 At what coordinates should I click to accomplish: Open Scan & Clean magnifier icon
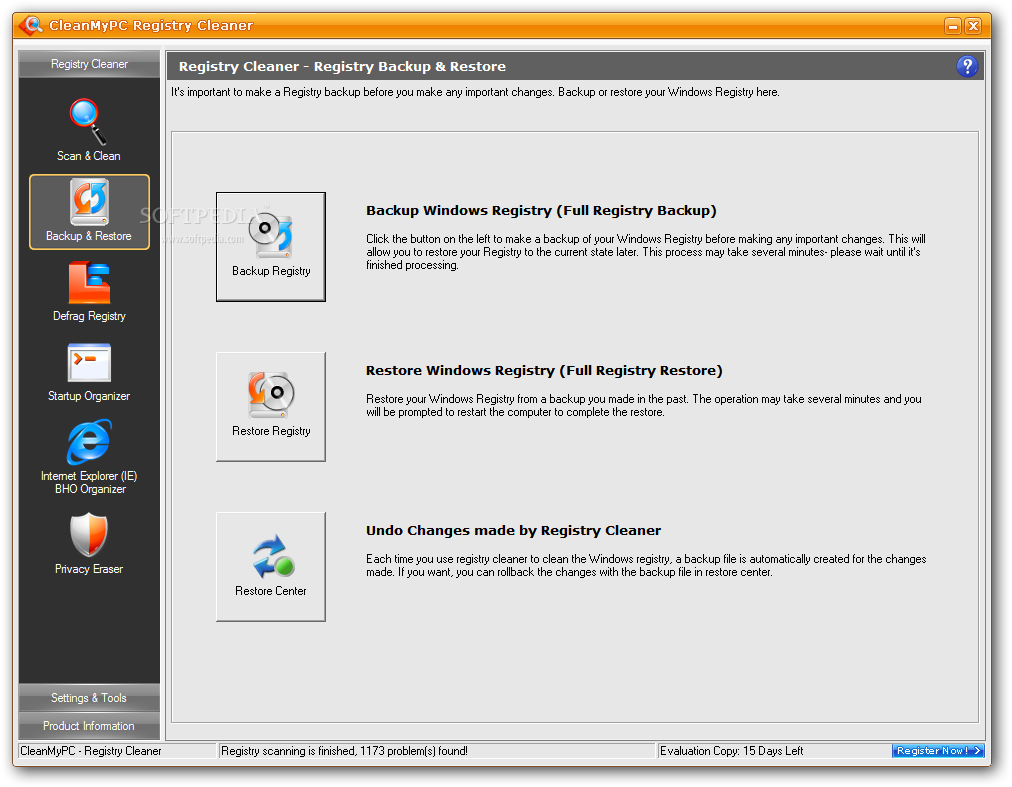[88, 121]
